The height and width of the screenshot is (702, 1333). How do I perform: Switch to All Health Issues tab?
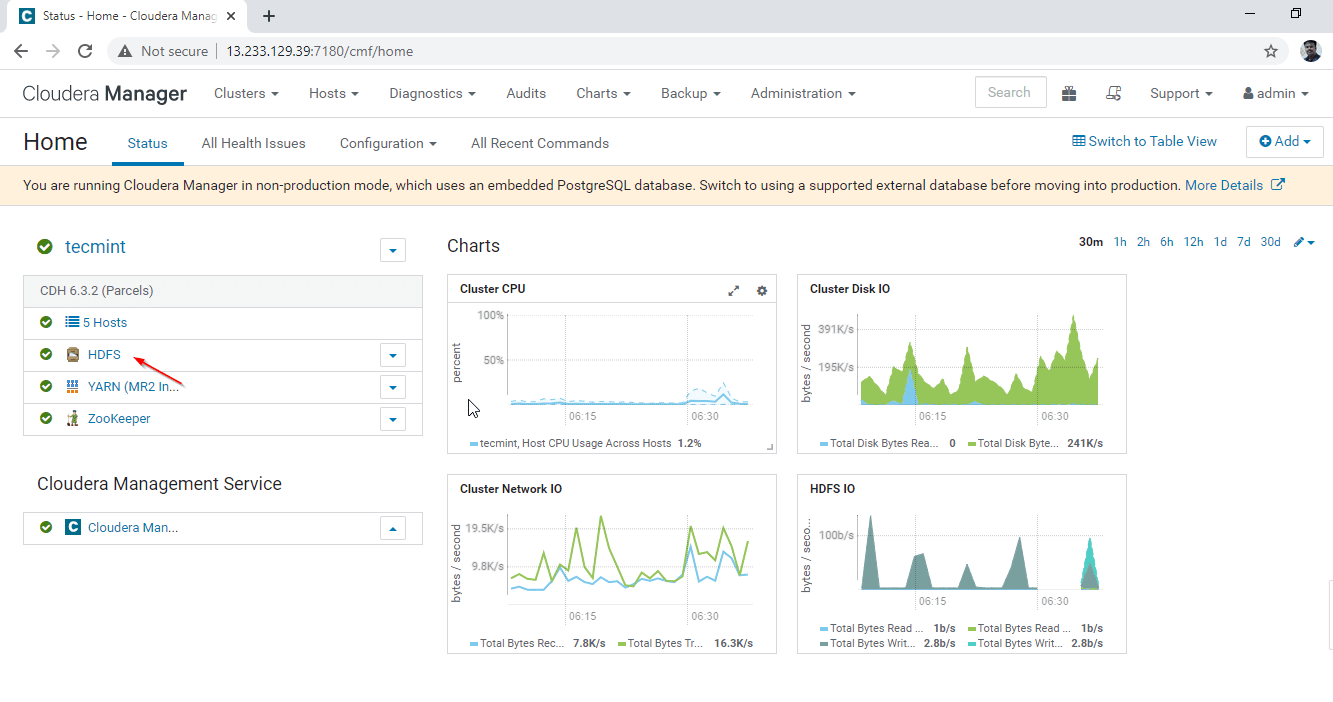point(253,143)
